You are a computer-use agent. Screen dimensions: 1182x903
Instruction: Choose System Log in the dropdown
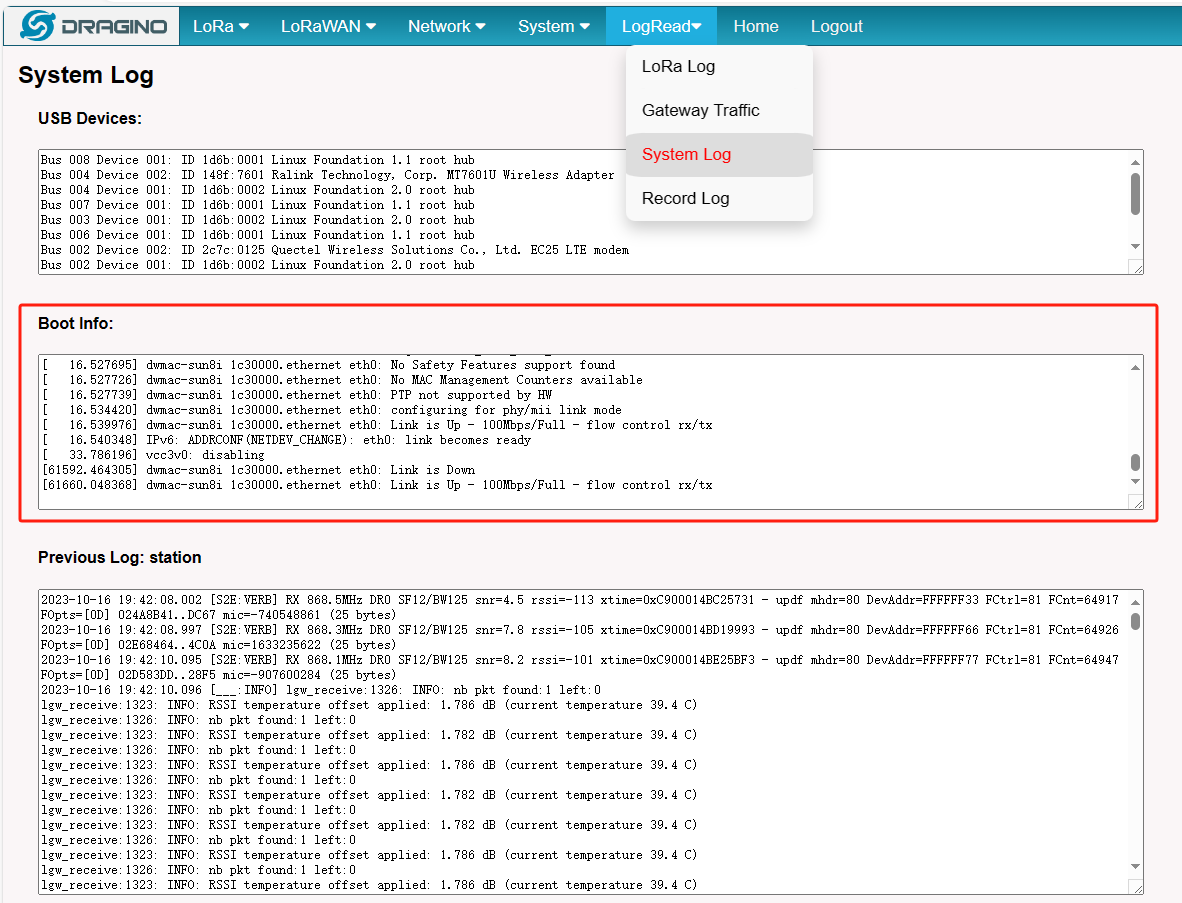point(719,155)
